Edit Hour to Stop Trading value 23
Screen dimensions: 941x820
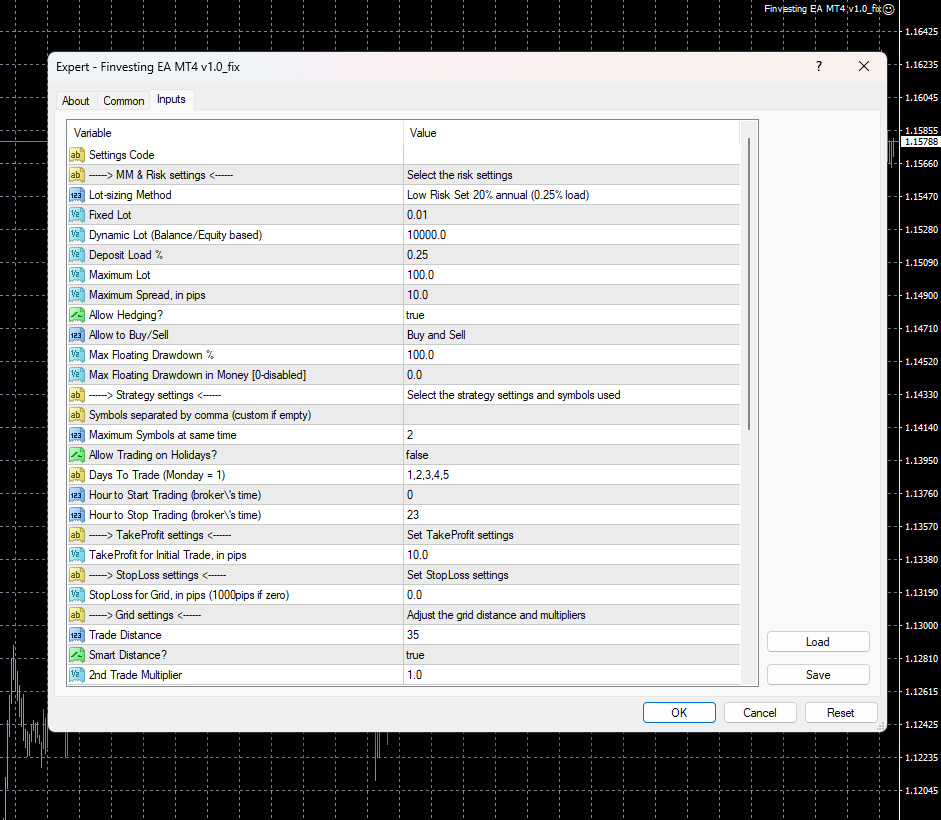[572, 515]
